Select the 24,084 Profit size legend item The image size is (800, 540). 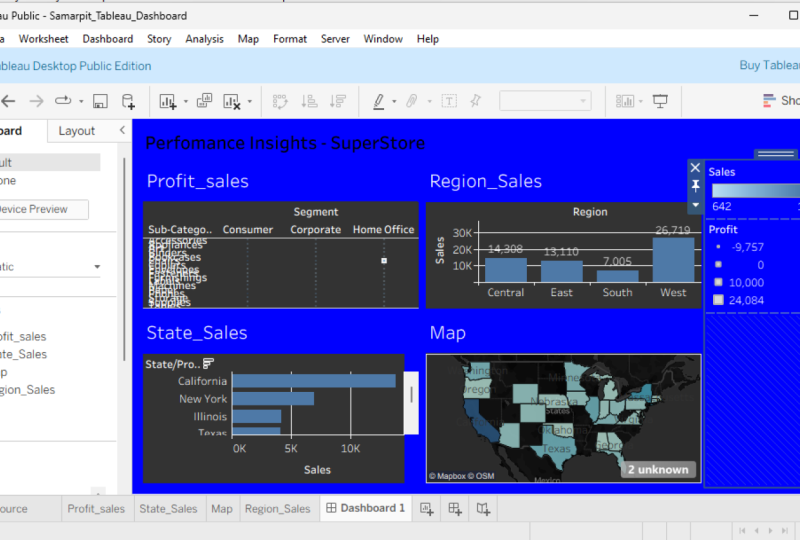coord(739,300)
